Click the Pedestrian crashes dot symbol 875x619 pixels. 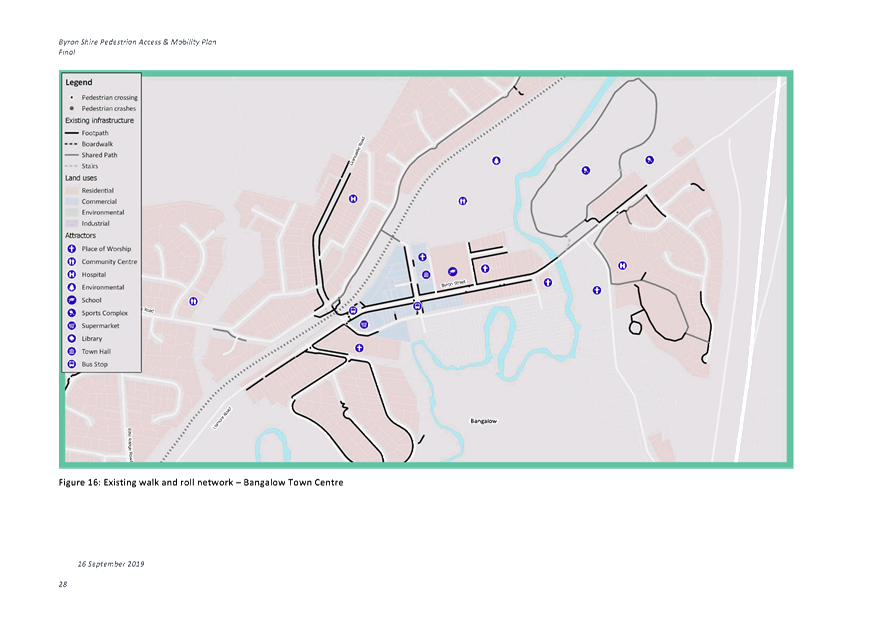point(71,109)
